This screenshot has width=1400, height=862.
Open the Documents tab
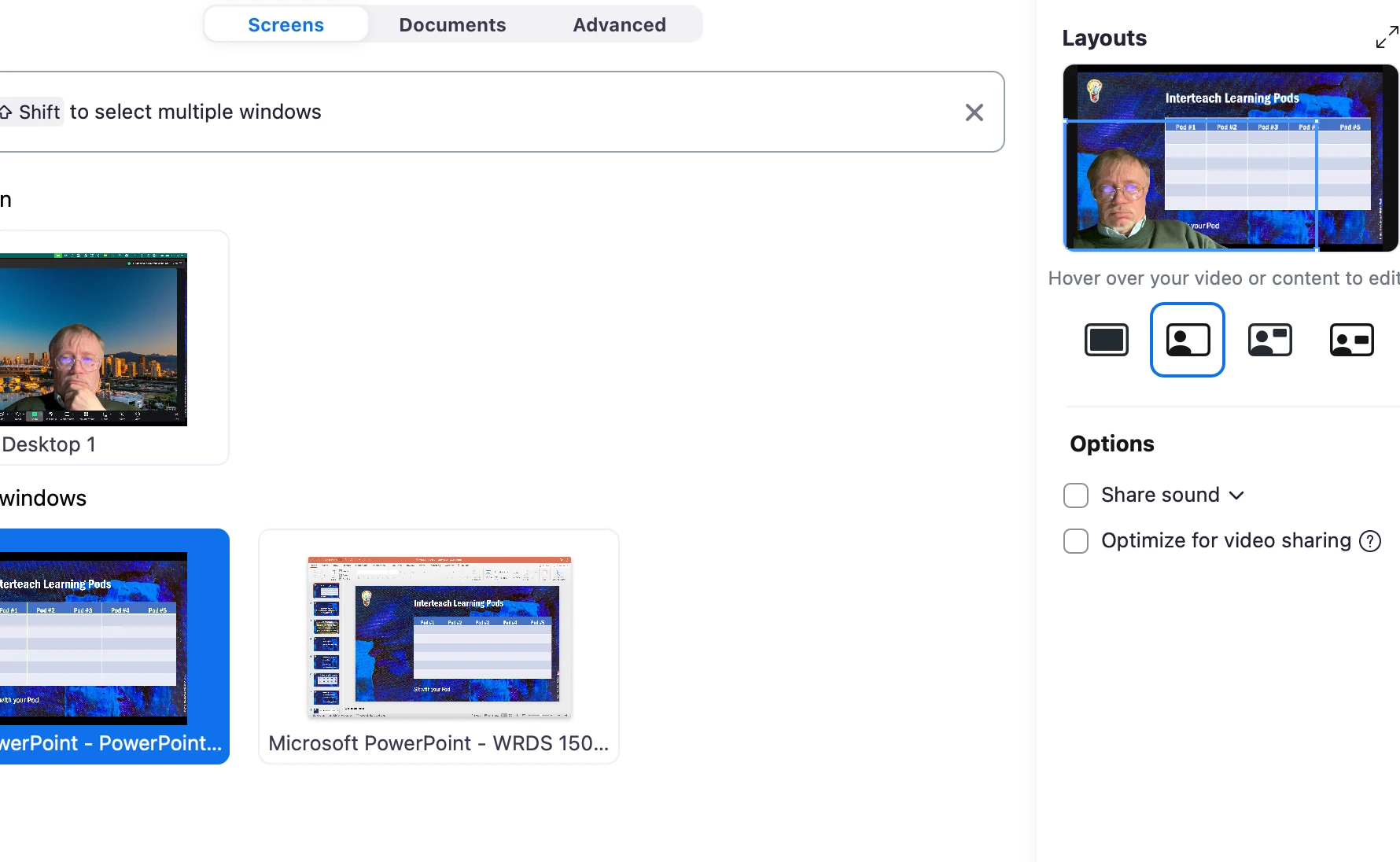click(452, 24)
